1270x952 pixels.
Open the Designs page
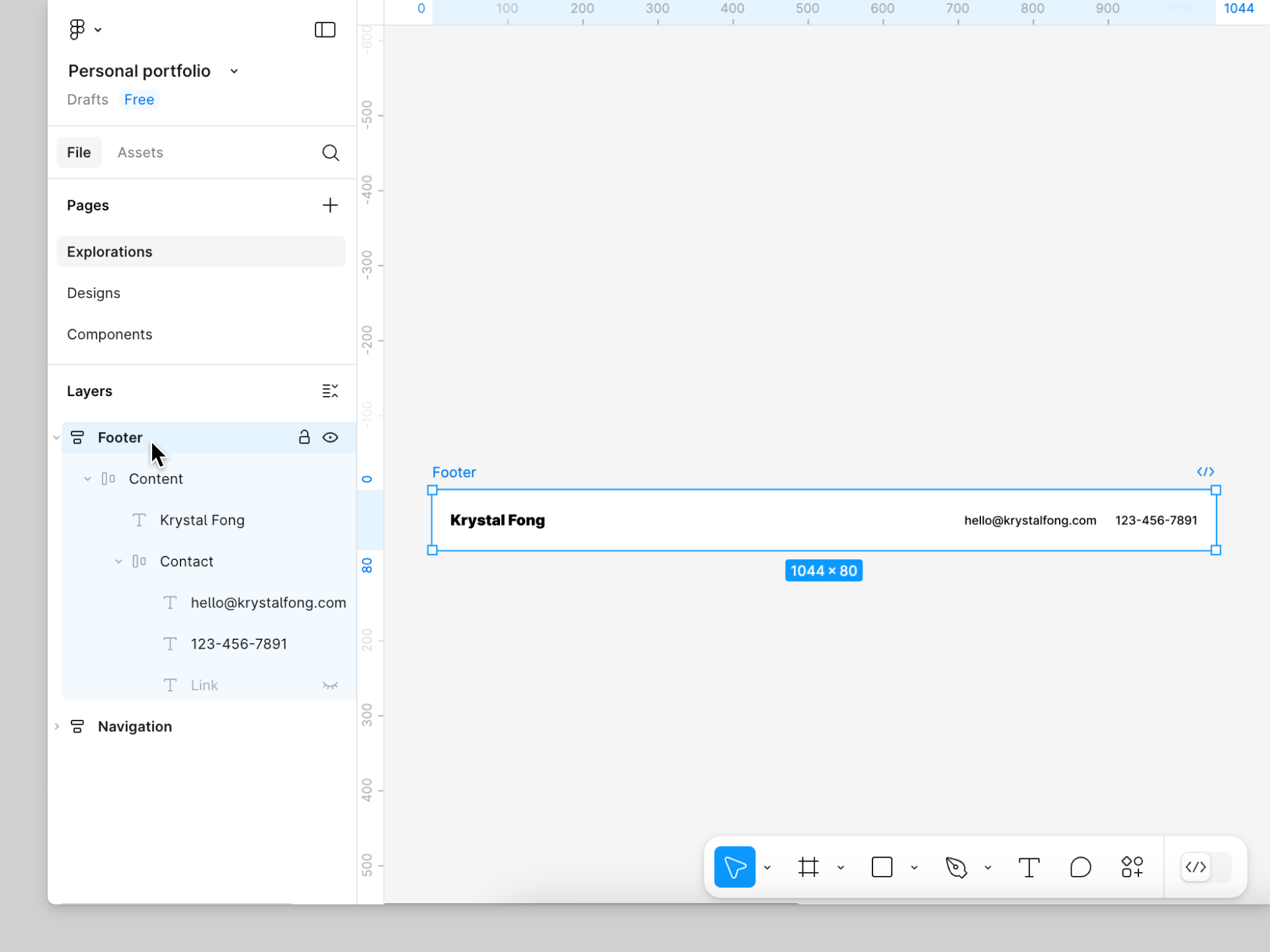click(x=94, y=293)
